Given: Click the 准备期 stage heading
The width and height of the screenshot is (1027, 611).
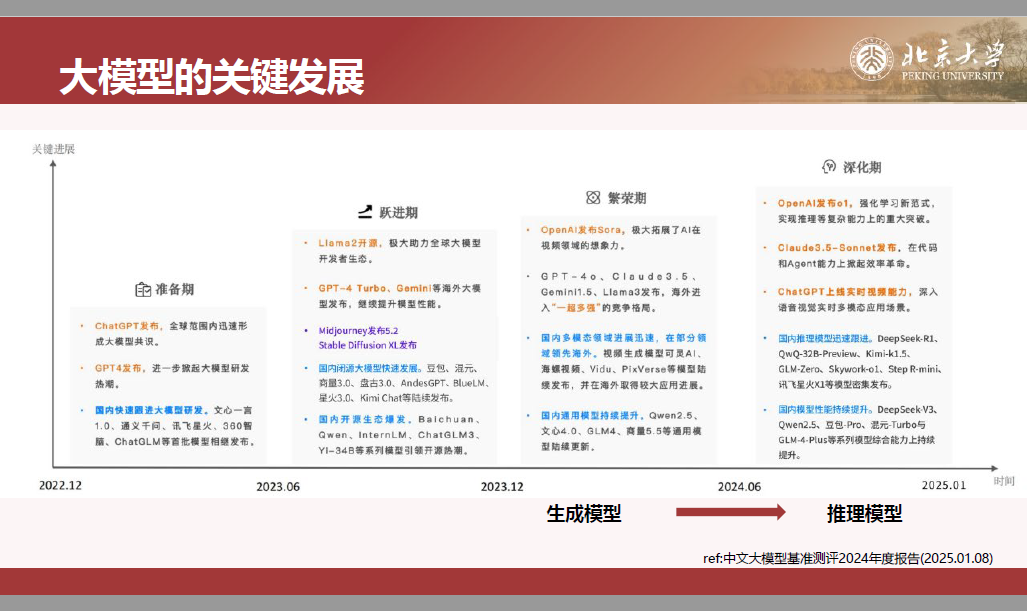Looking at the screenshot, I should [174, 289].
